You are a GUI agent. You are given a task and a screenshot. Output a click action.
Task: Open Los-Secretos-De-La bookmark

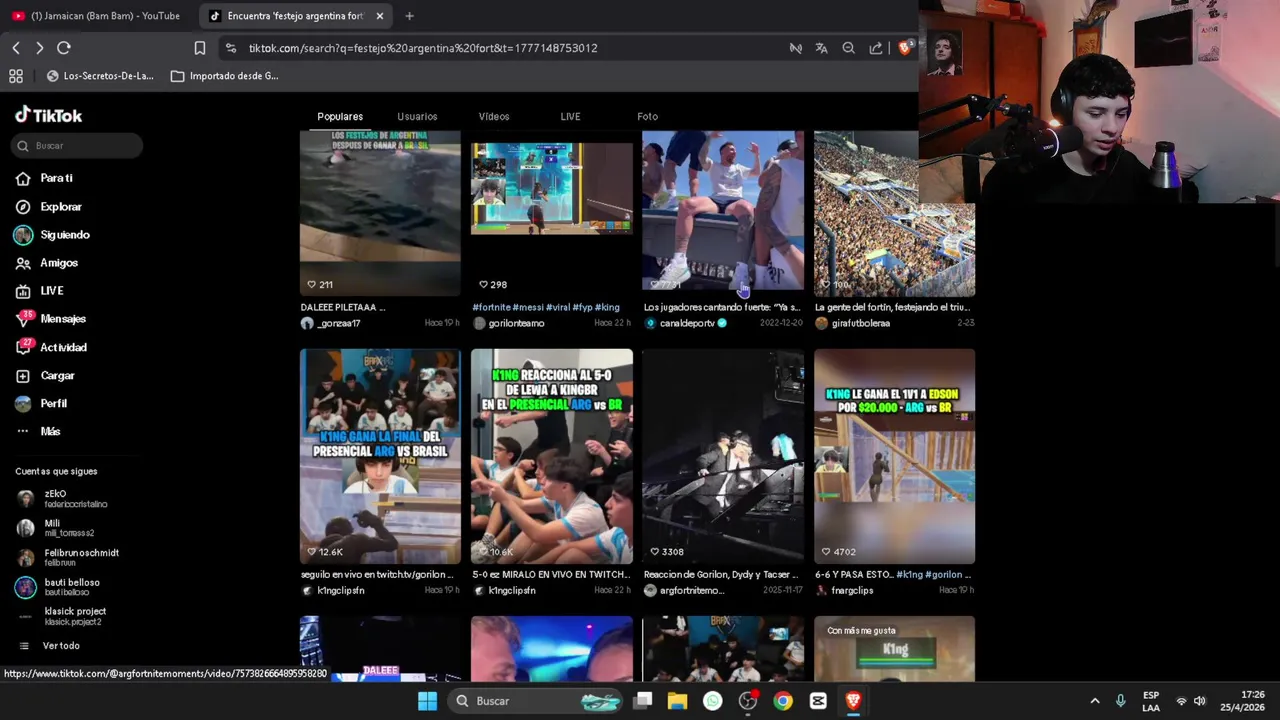100,76
